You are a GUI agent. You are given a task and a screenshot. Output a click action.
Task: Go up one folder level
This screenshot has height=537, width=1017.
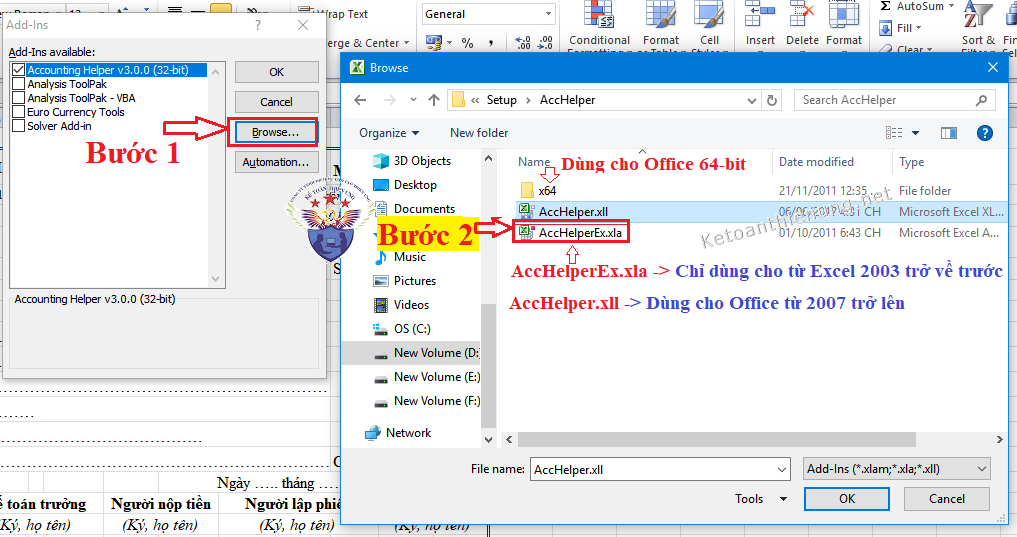tap(434, 100)
